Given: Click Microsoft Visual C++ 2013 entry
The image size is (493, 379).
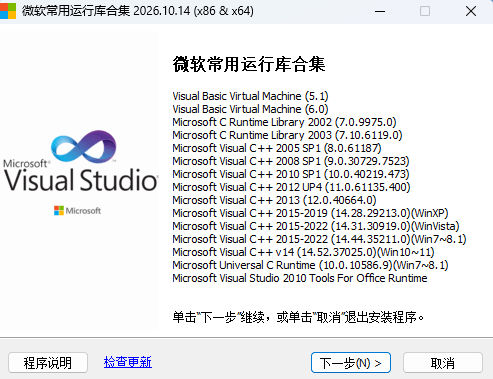Looking at the screenshot, I should (274, 200).
